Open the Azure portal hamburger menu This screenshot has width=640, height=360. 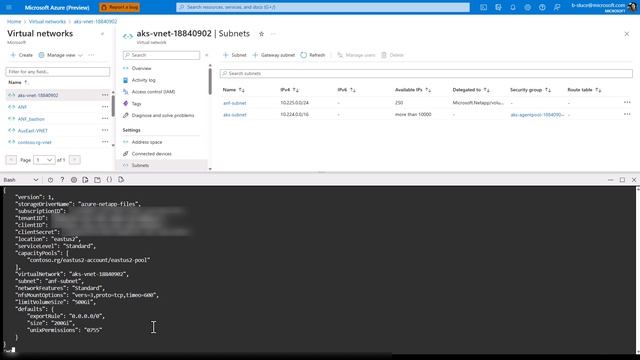(x=9, y=7)
